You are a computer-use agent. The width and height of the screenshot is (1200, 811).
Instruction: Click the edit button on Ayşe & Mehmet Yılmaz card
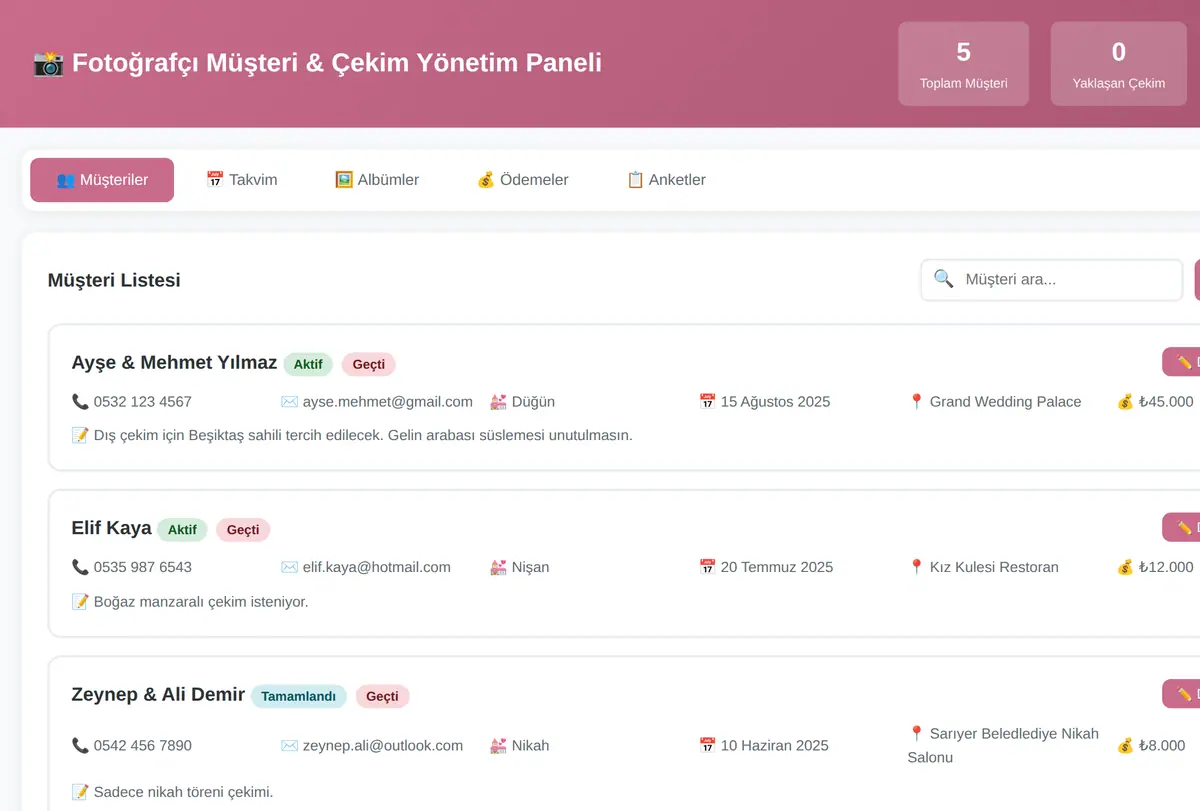pyautogui.click(x=1181, y=362)
